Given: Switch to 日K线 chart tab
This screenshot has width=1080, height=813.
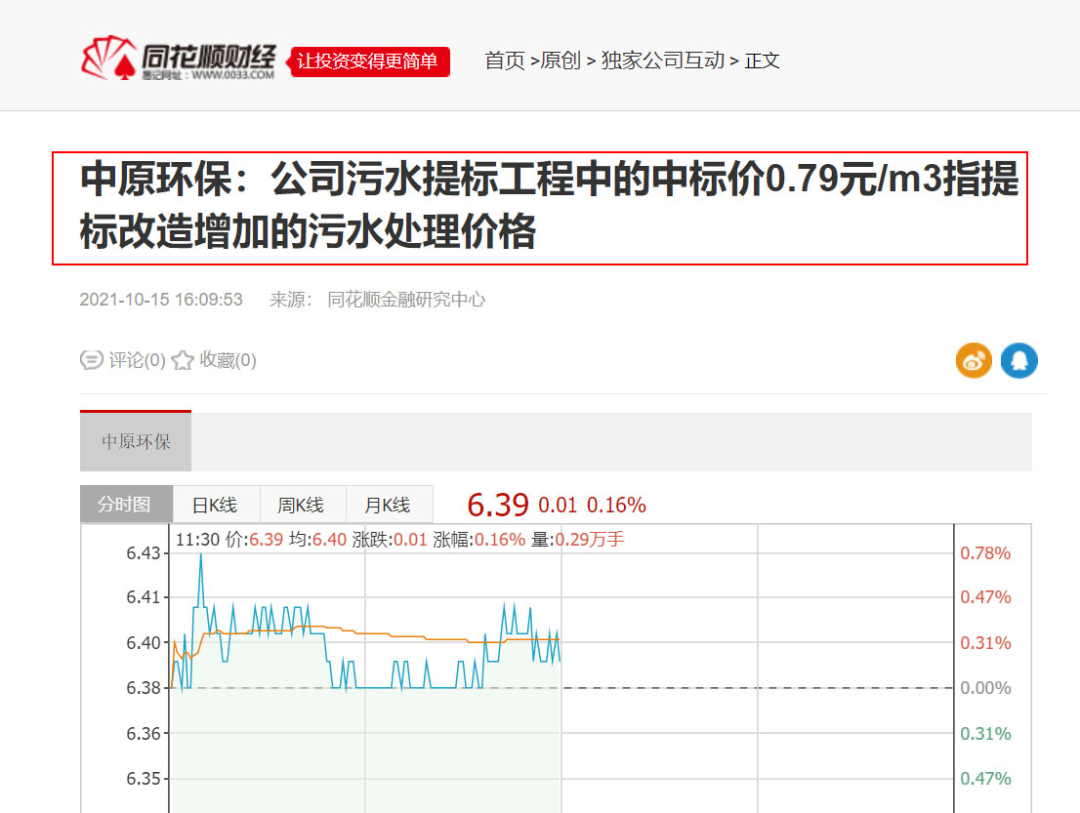Looking at the screenshot, I should (215, 505).
